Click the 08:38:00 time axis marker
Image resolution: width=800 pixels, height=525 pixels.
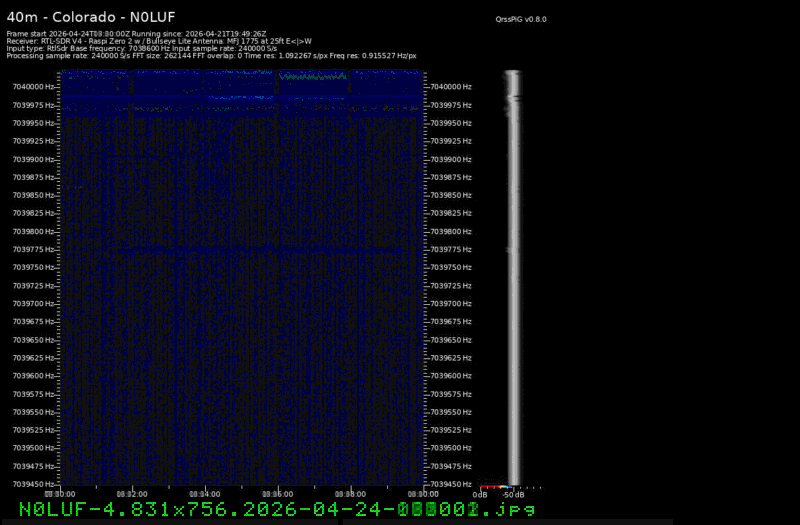(350, 493)
